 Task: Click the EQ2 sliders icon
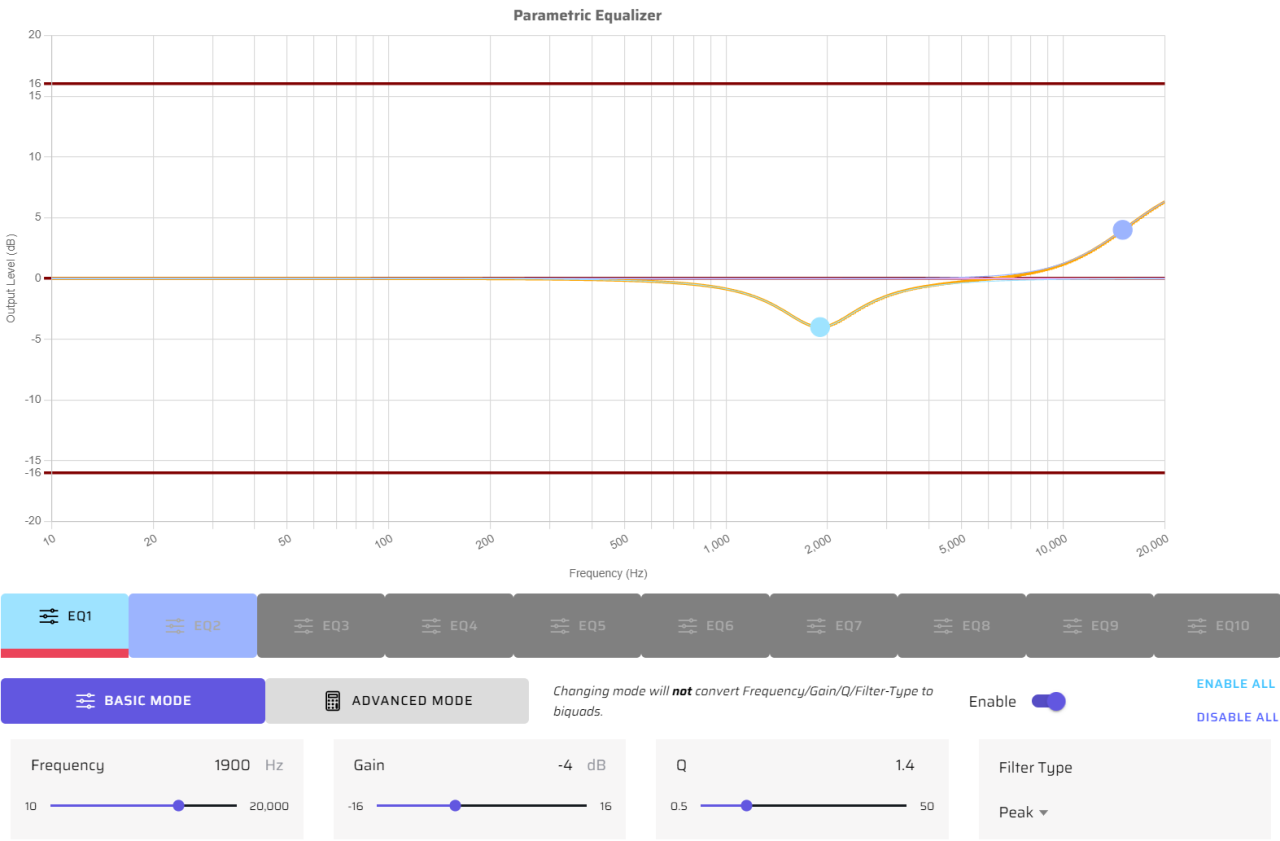coord(175,626)
